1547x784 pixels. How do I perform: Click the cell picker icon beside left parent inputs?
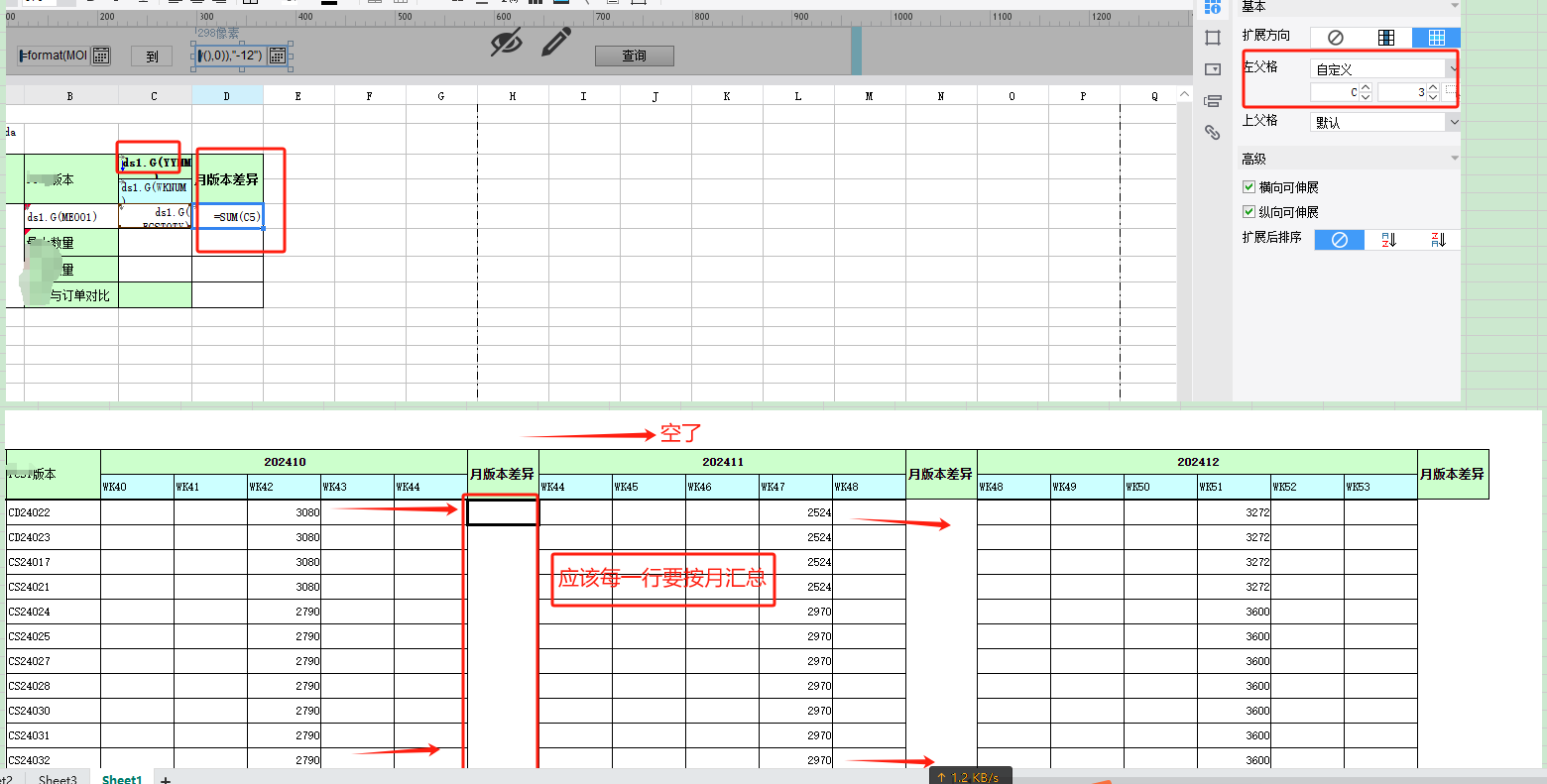pyautogui.click(x=1451, y=91)
